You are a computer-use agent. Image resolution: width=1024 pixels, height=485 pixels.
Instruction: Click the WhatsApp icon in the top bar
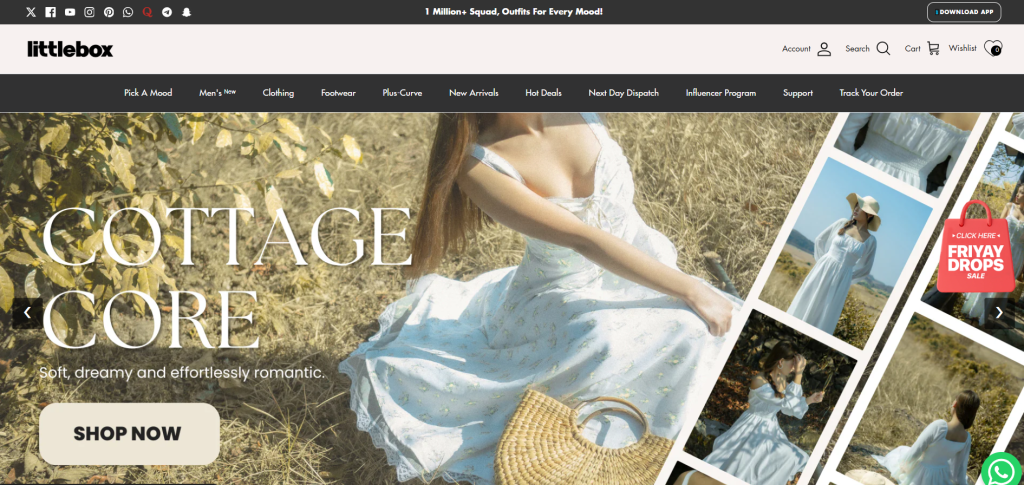[x=128, y=12]
